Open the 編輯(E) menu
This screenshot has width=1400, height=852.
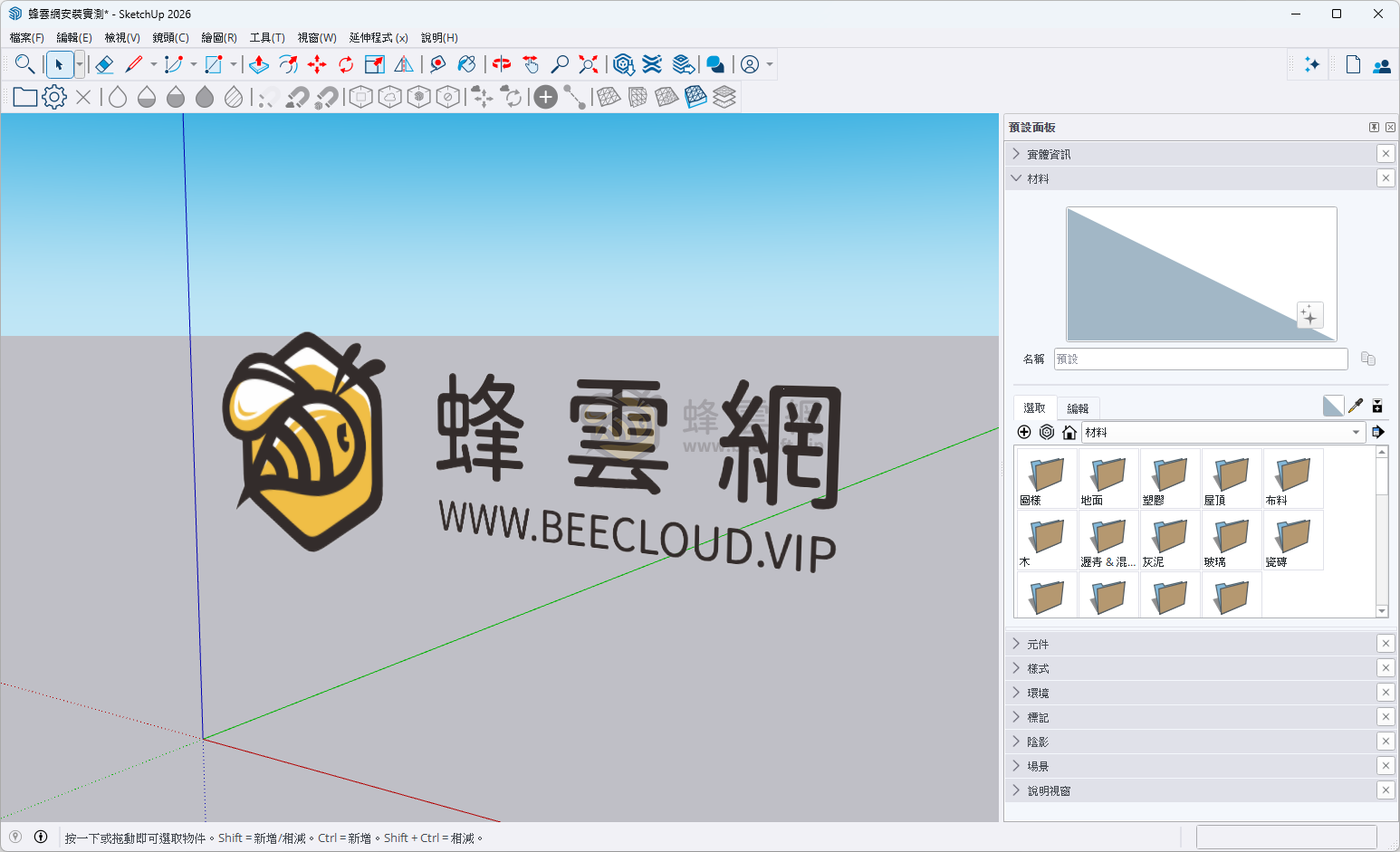click(x=74, y=37)
